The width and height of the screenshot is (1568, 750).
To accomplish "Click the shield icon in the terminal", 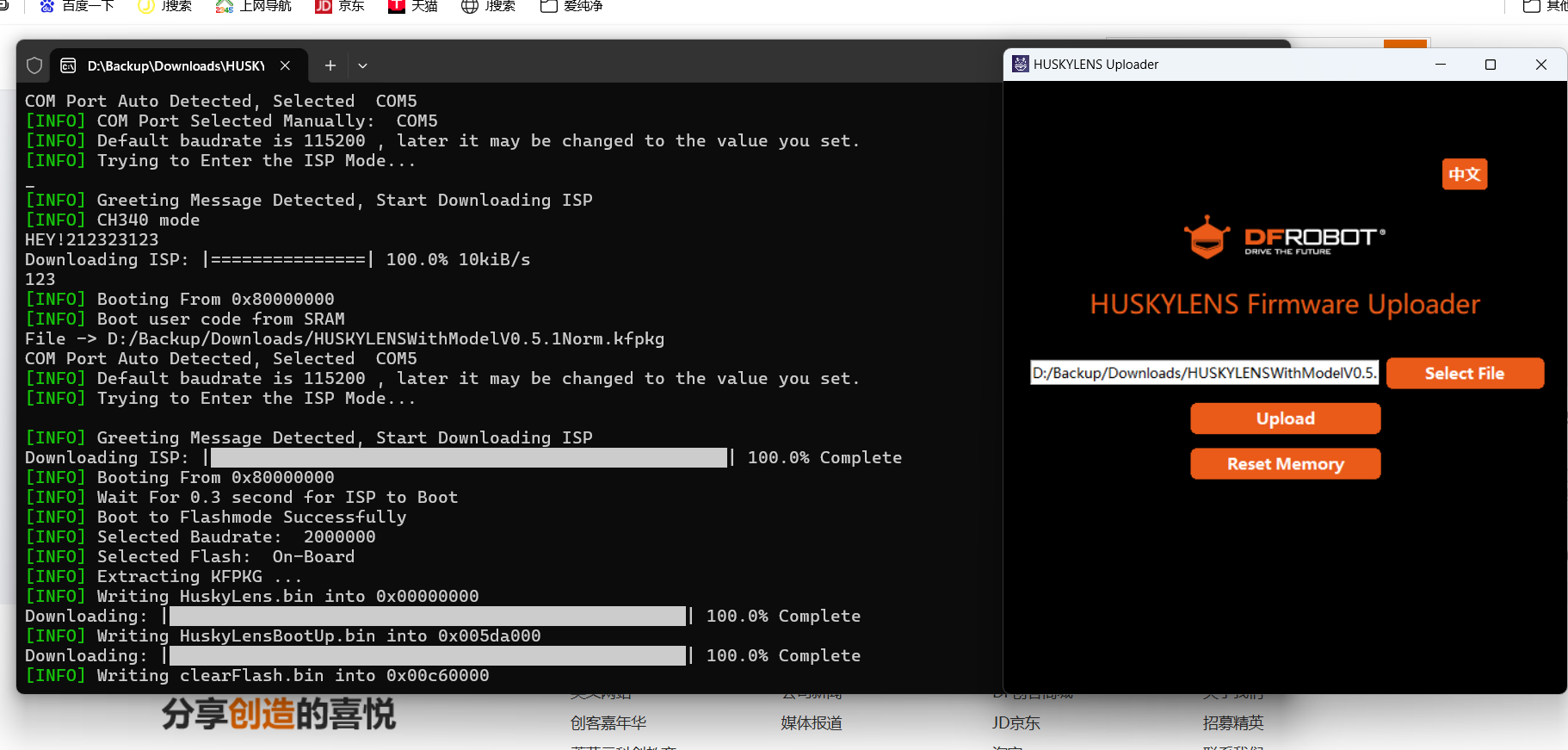I will [34, 65].
